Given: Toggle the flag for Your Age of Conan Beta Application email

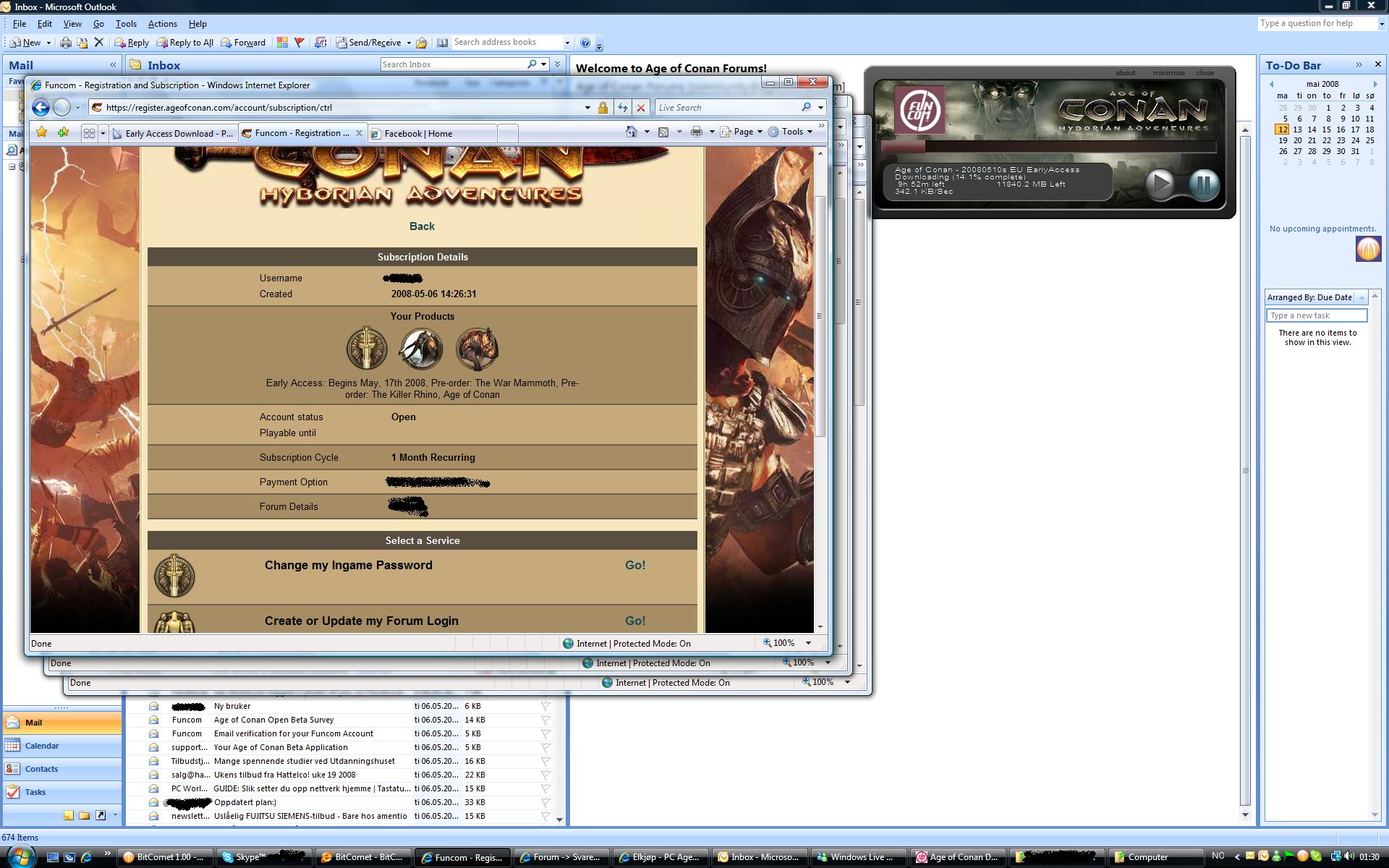Looking at the screenshot, I should coord(545,747).
